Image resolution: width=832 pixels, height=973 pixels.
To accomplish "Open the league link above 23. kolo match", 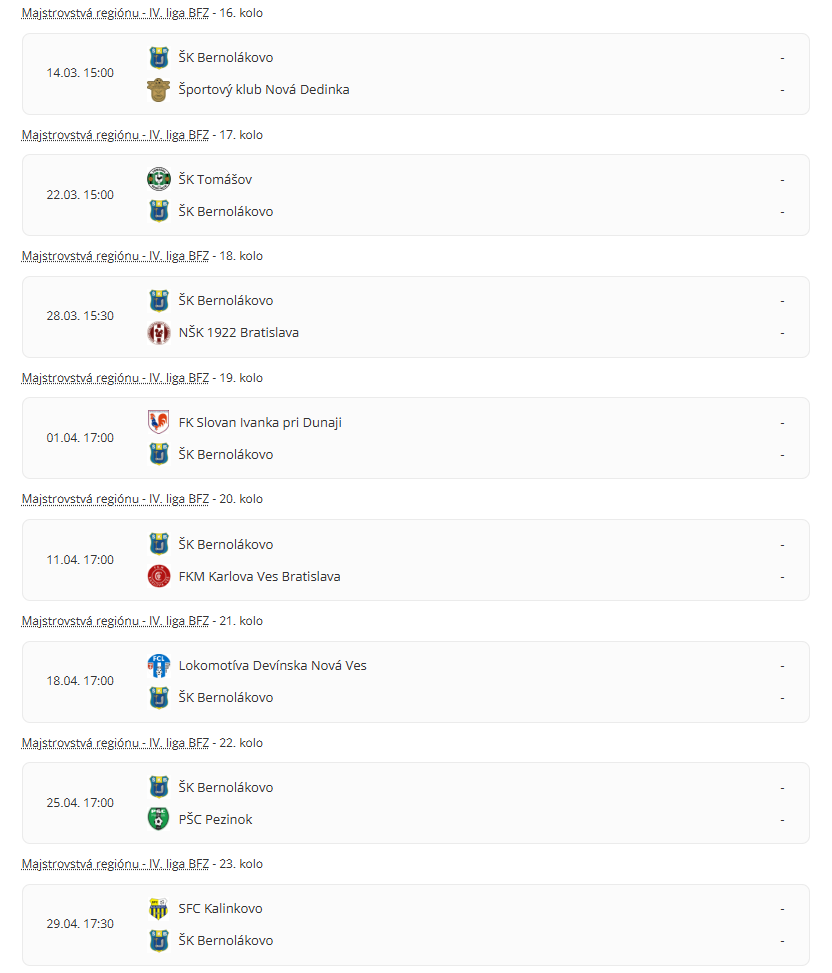I will pyautogui.click(x=115, y=864).
